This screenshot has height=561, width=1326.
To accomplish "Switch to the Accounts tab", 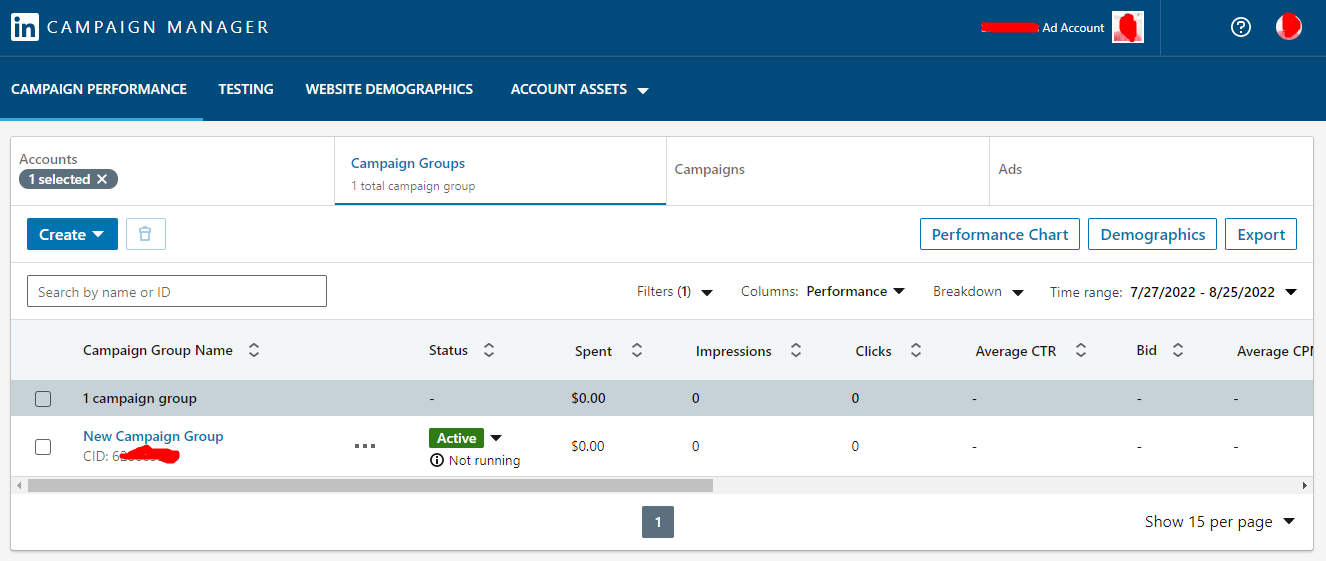I will click(172, 171).
